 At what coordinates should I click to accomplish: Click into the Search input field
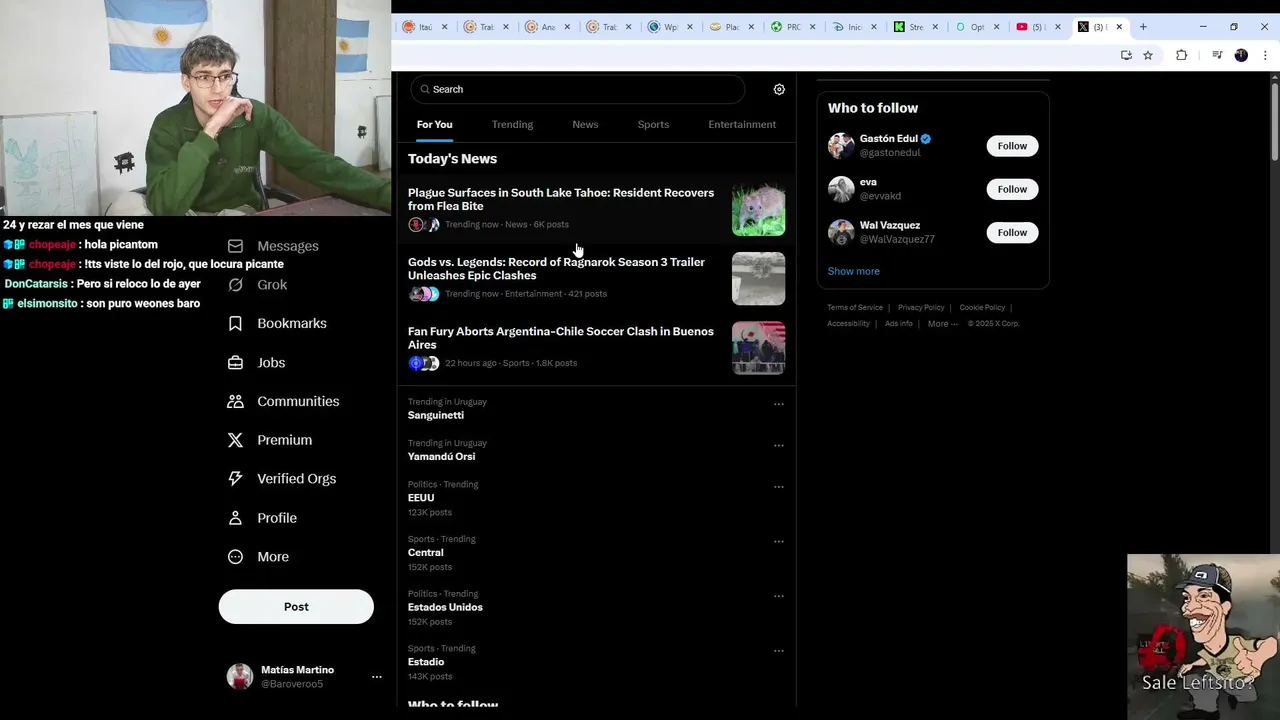(578, 89)
